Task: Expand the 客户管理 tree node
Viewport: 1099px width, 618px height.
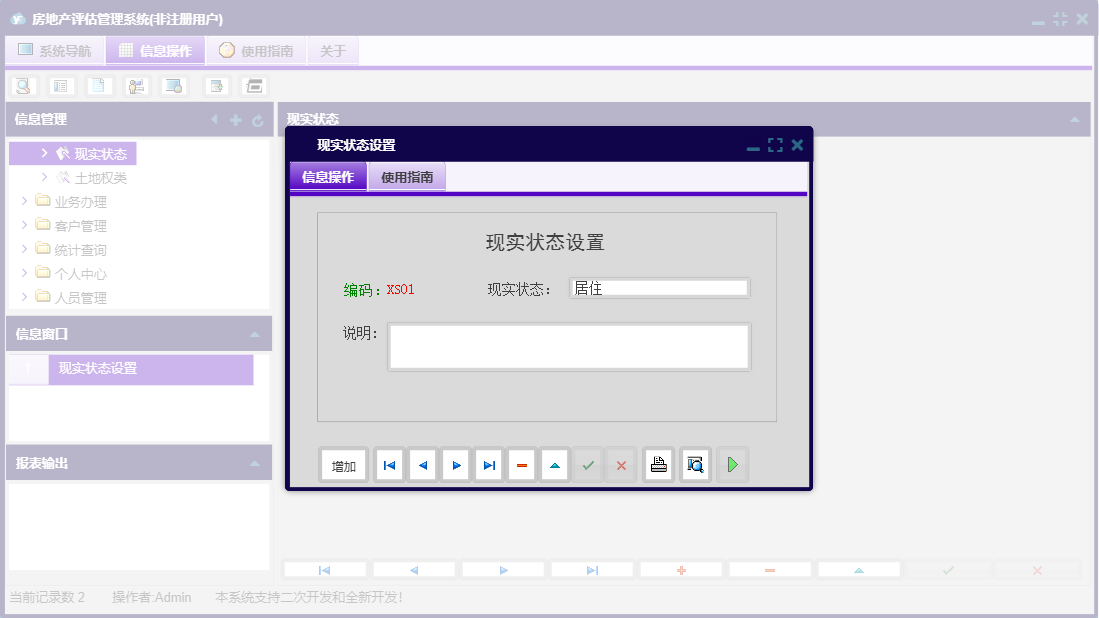Action: pyautogui.click(x=24, y=224)
